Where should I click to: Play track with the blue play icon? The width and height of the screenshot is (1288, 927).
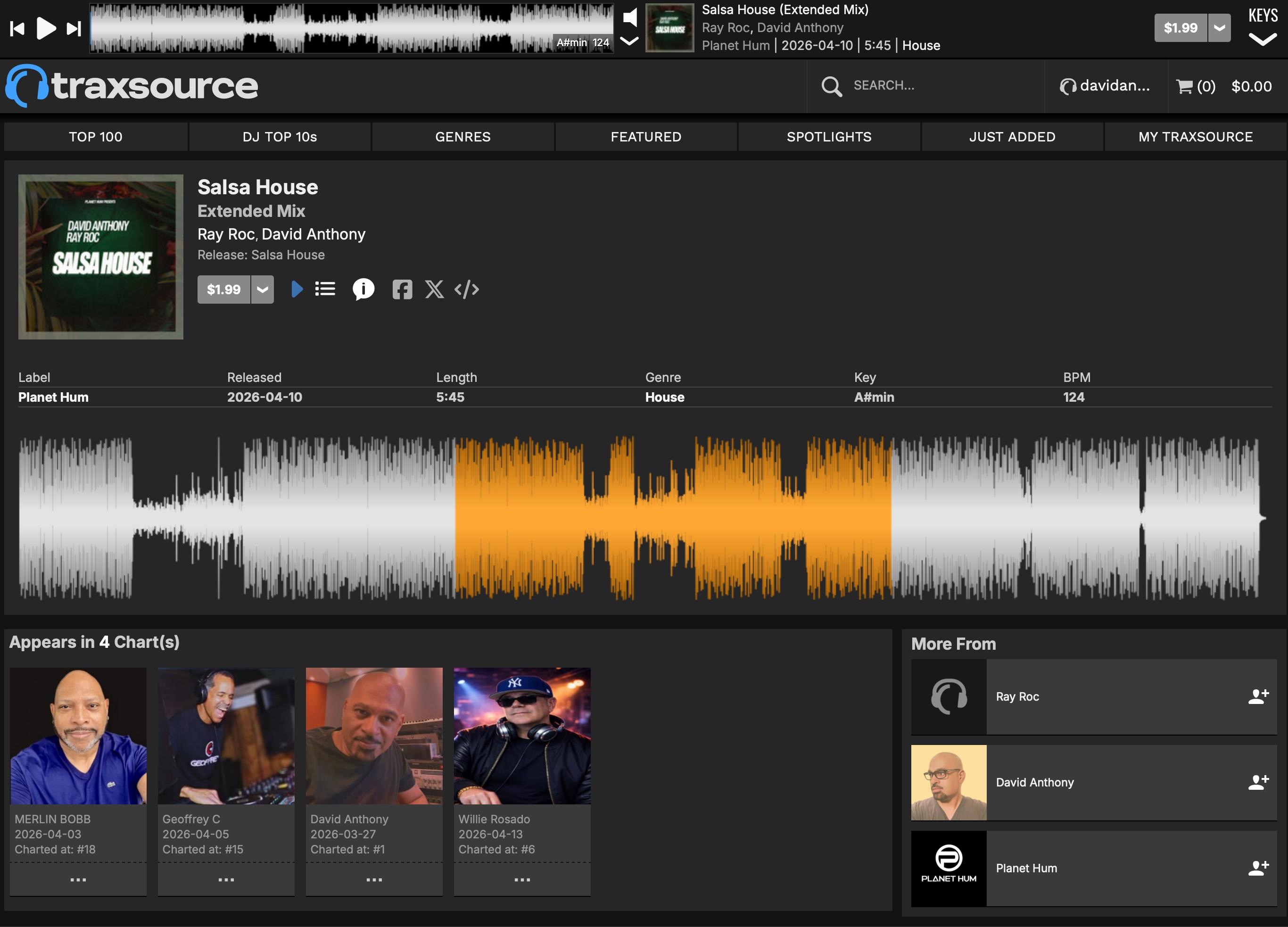[x=297, y=289]
